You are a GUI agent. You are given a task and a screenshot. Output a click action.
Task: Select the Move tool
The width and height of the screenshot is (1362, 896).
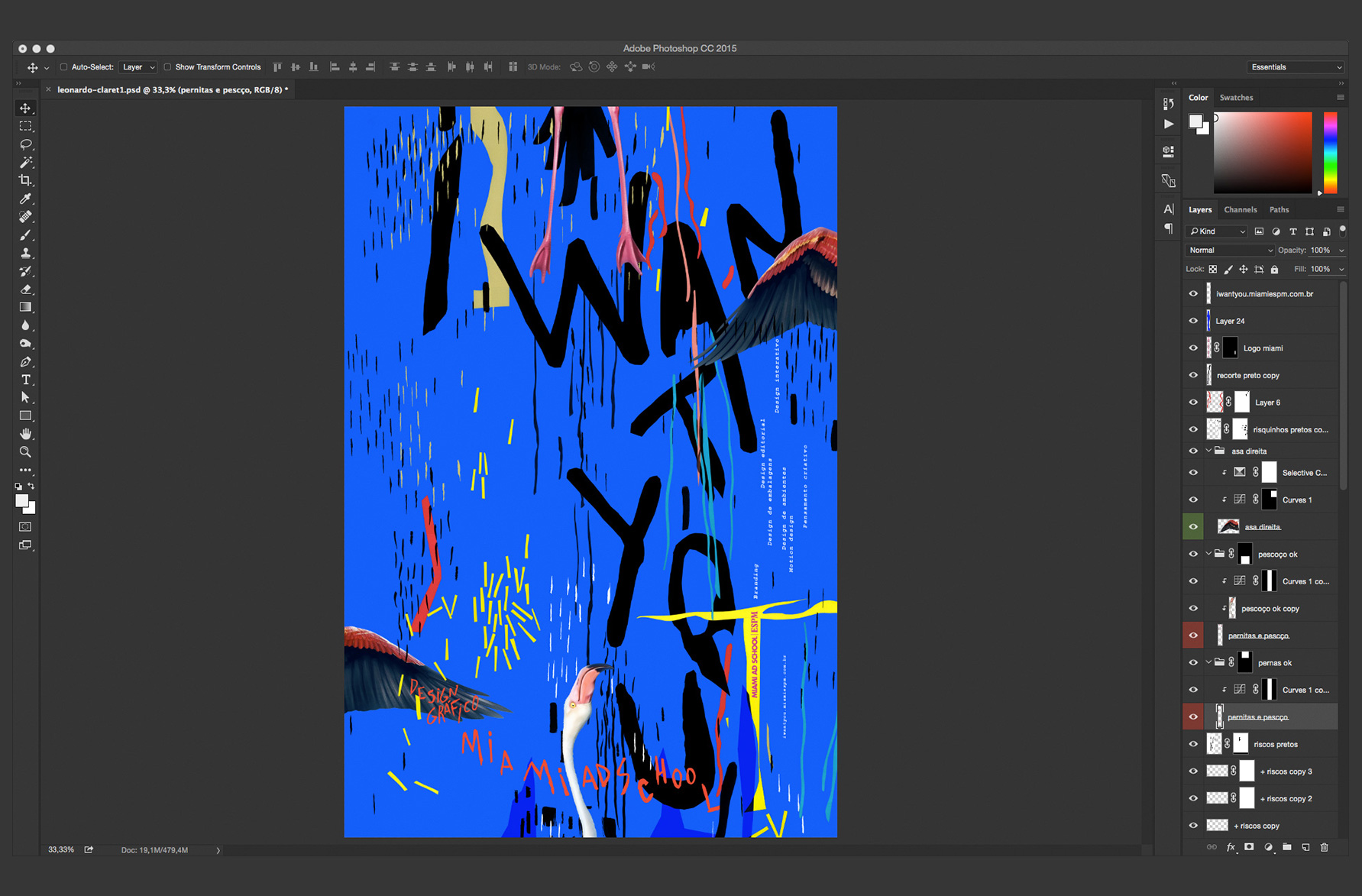[25, 108]
